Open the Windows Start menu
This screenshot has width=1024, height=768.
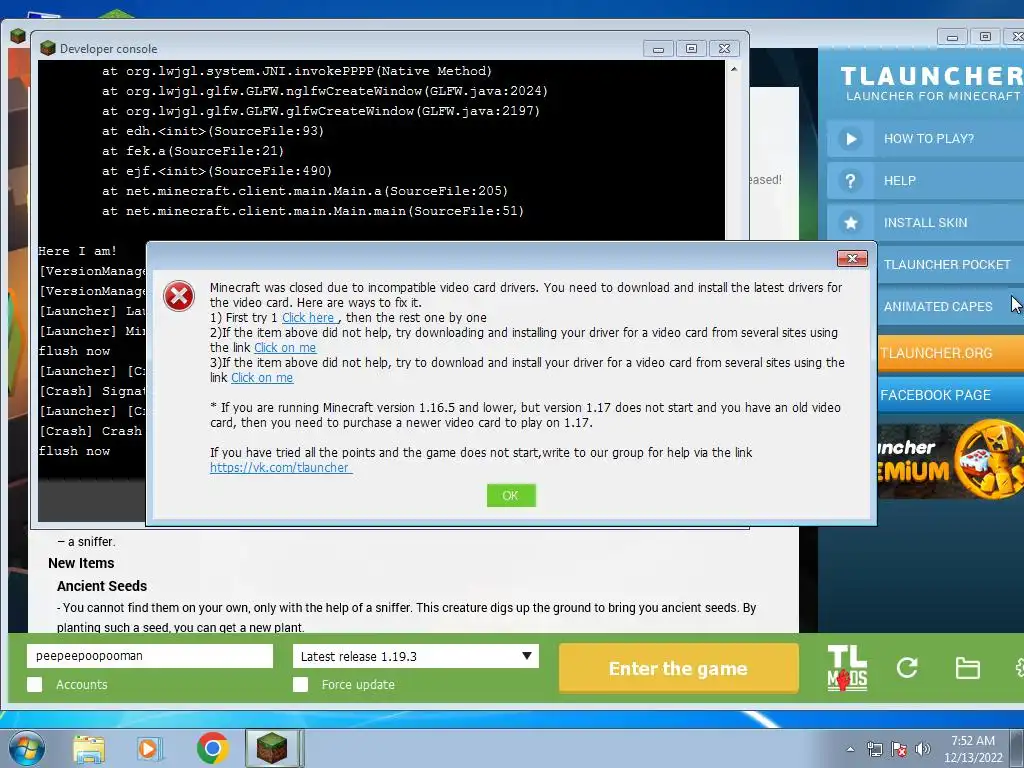pyautogui.click(x=27, y=748)
